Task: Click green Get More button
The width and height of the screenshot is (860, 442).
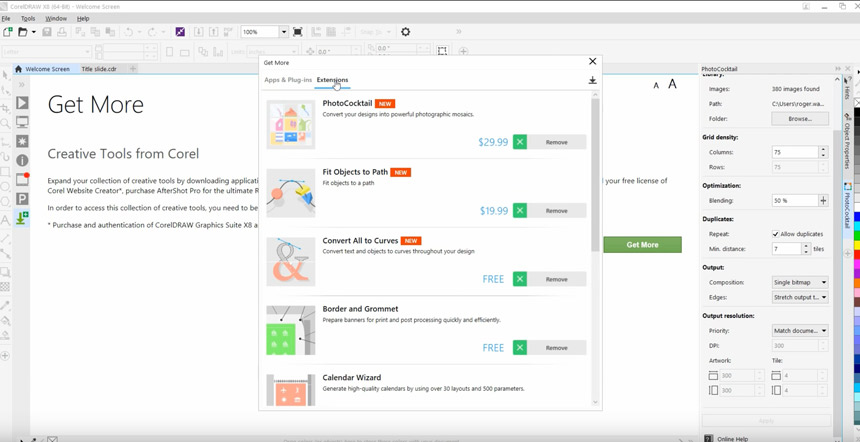Action: [642, 245]
